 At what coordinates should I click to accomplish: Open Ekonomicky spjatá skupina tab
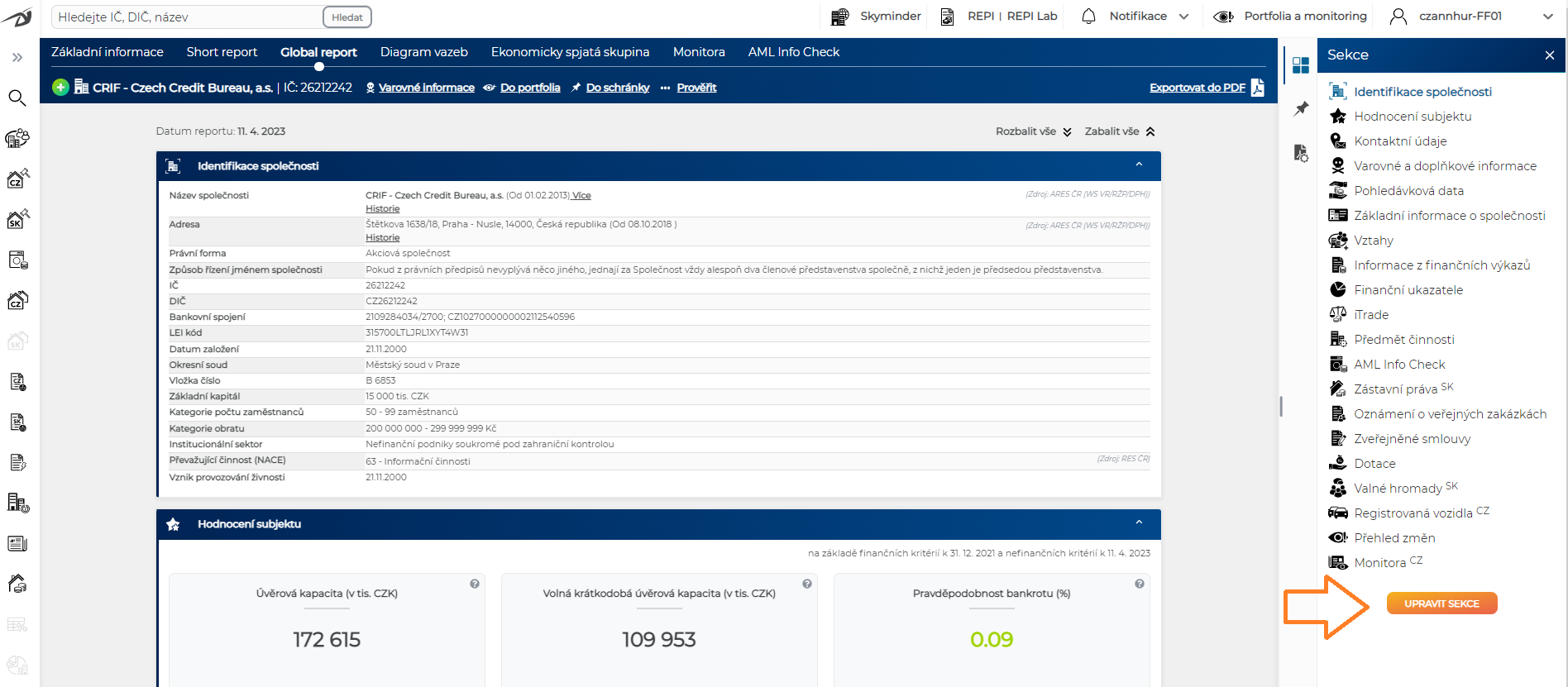(571, 52)
